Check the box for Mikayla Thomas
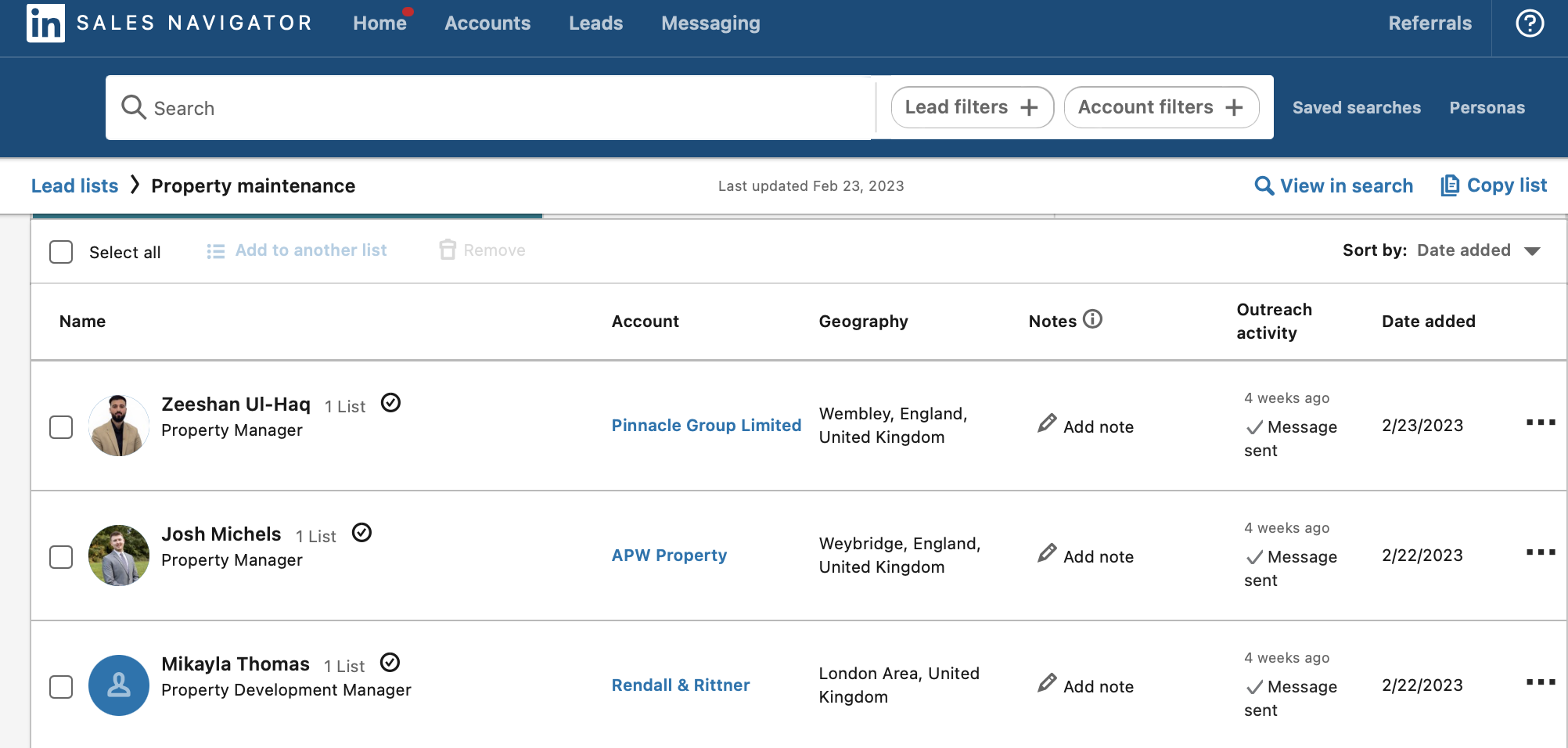Image resolution: width=1568 pixels, height=748 pixels. (61, 687)
